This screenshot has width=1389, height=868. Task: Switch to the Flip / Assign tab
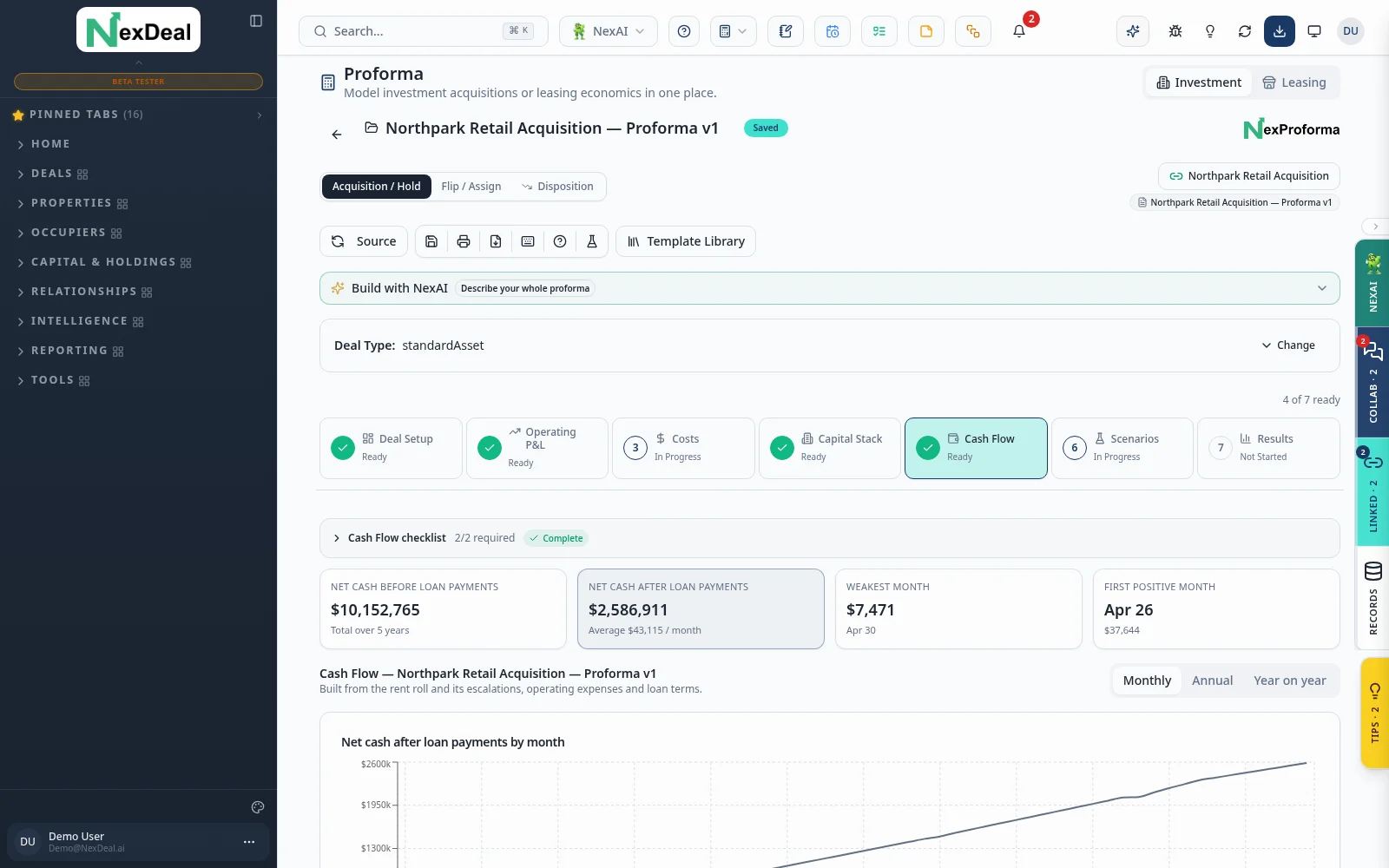(x=471, y=187)
